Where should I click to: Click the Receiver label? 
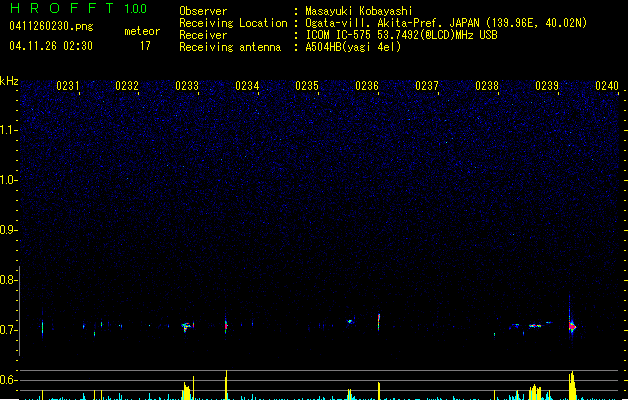click(203, 35)
